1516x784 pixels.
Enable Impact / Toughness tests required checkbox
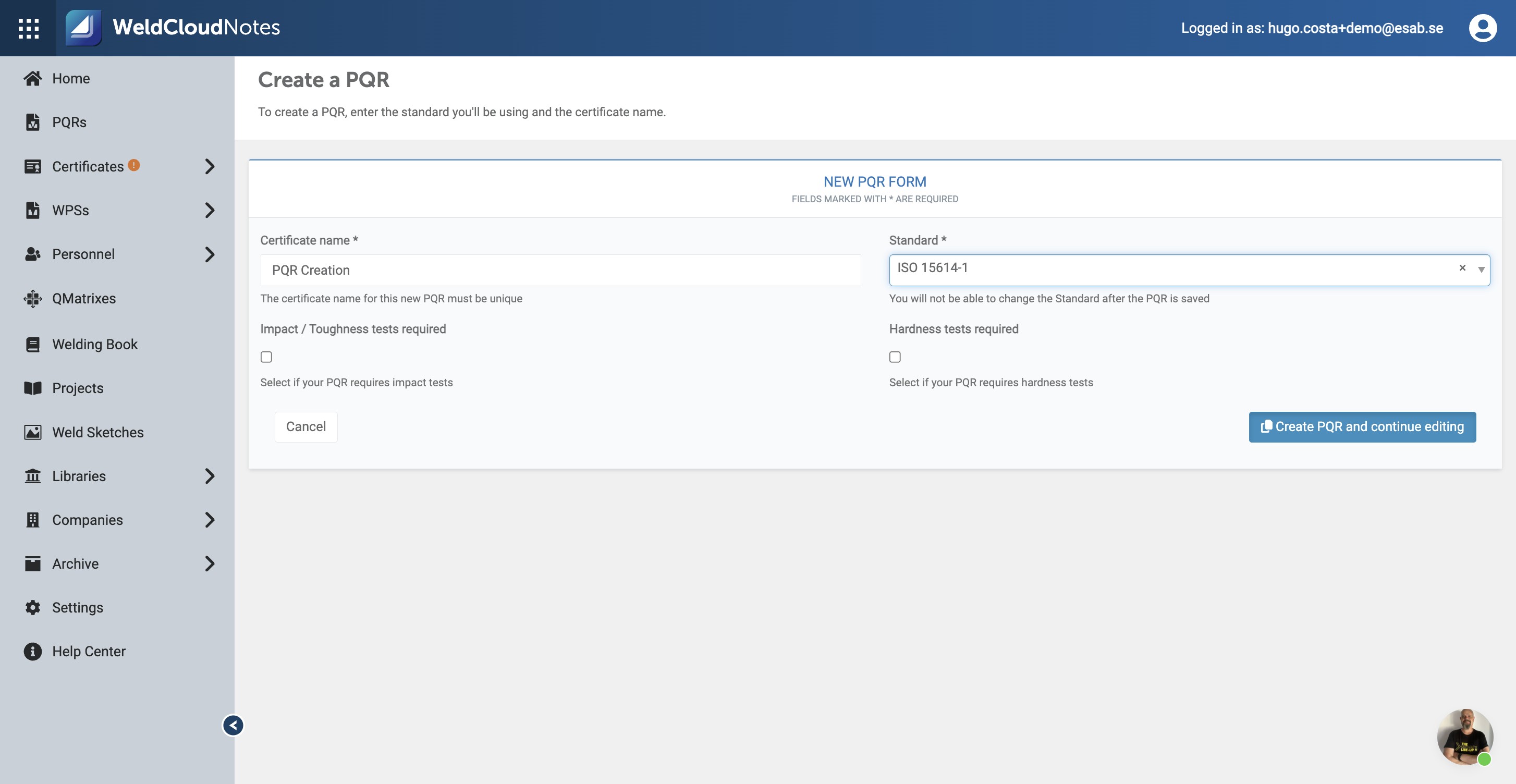(266, 357)
